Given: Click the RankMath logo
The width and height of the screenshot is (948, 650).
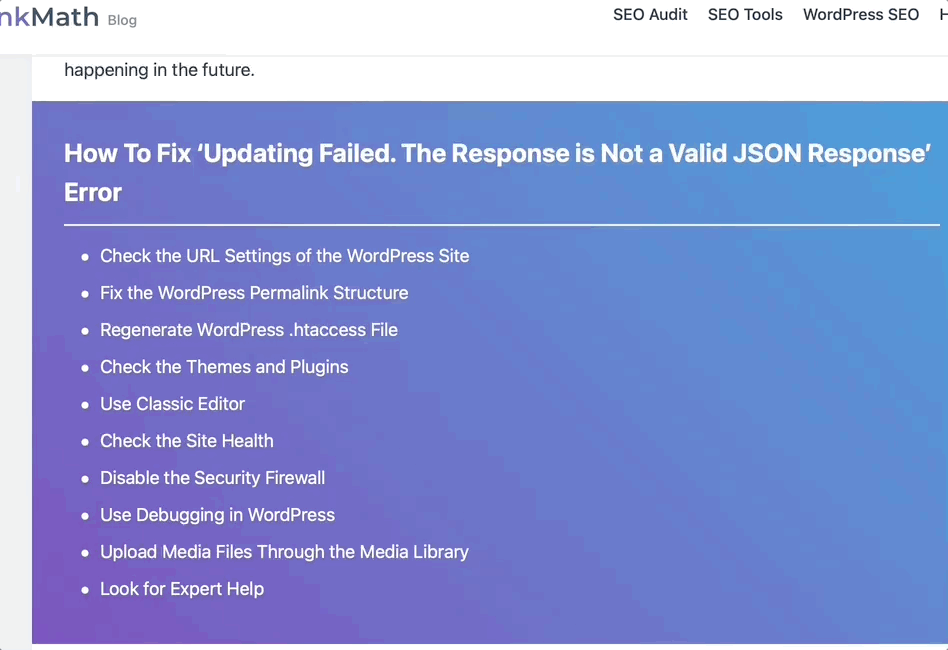Looking at the screenshot, I should tap(49, 17).
